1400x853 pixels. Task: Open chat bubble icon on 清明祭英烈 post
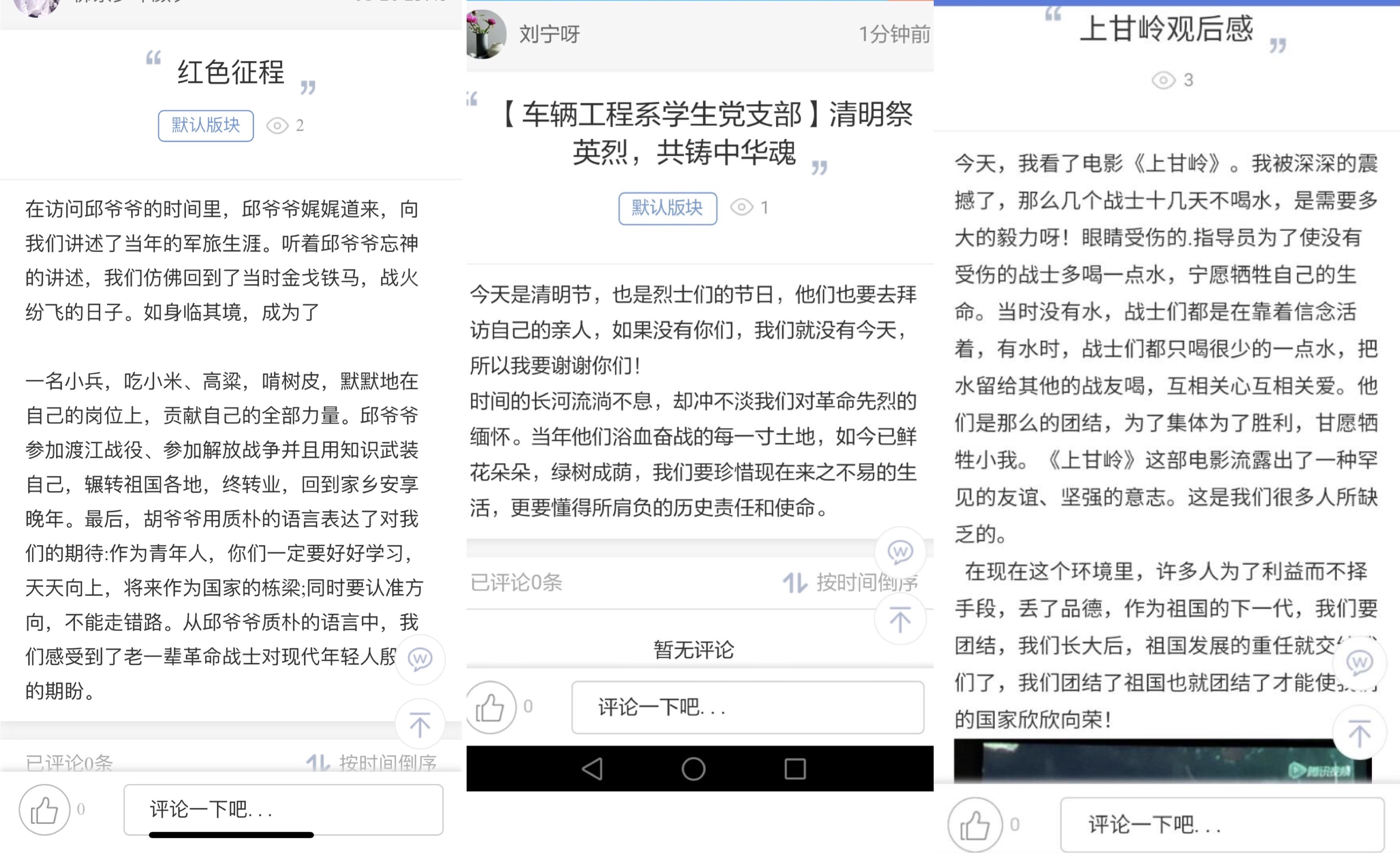coord(900,551)
